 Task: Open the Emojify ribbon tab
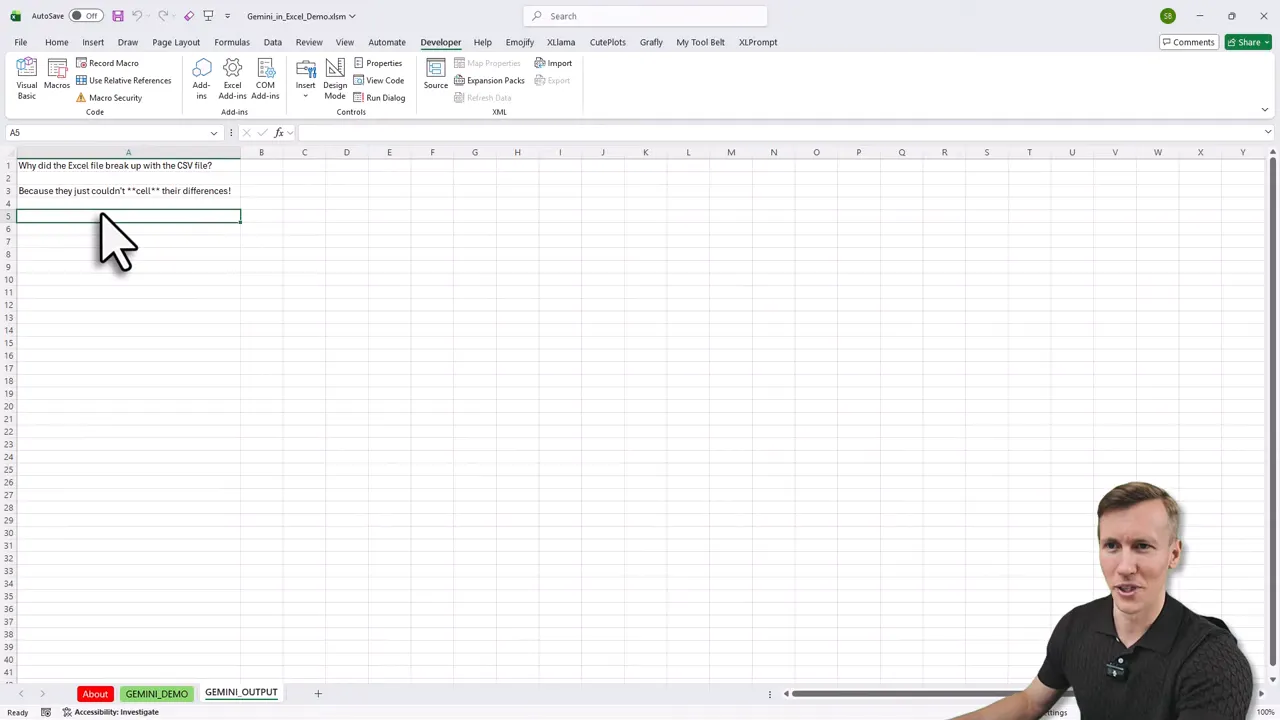519,42
